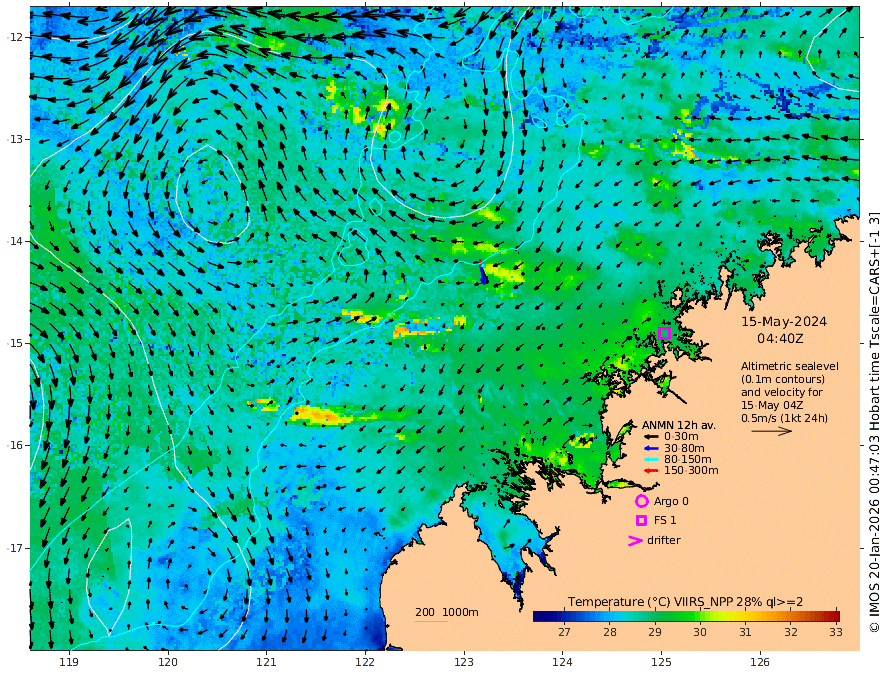Screen dimensions: 880x680
Task: Click longitude axis label 119
Action: point(69,662)
